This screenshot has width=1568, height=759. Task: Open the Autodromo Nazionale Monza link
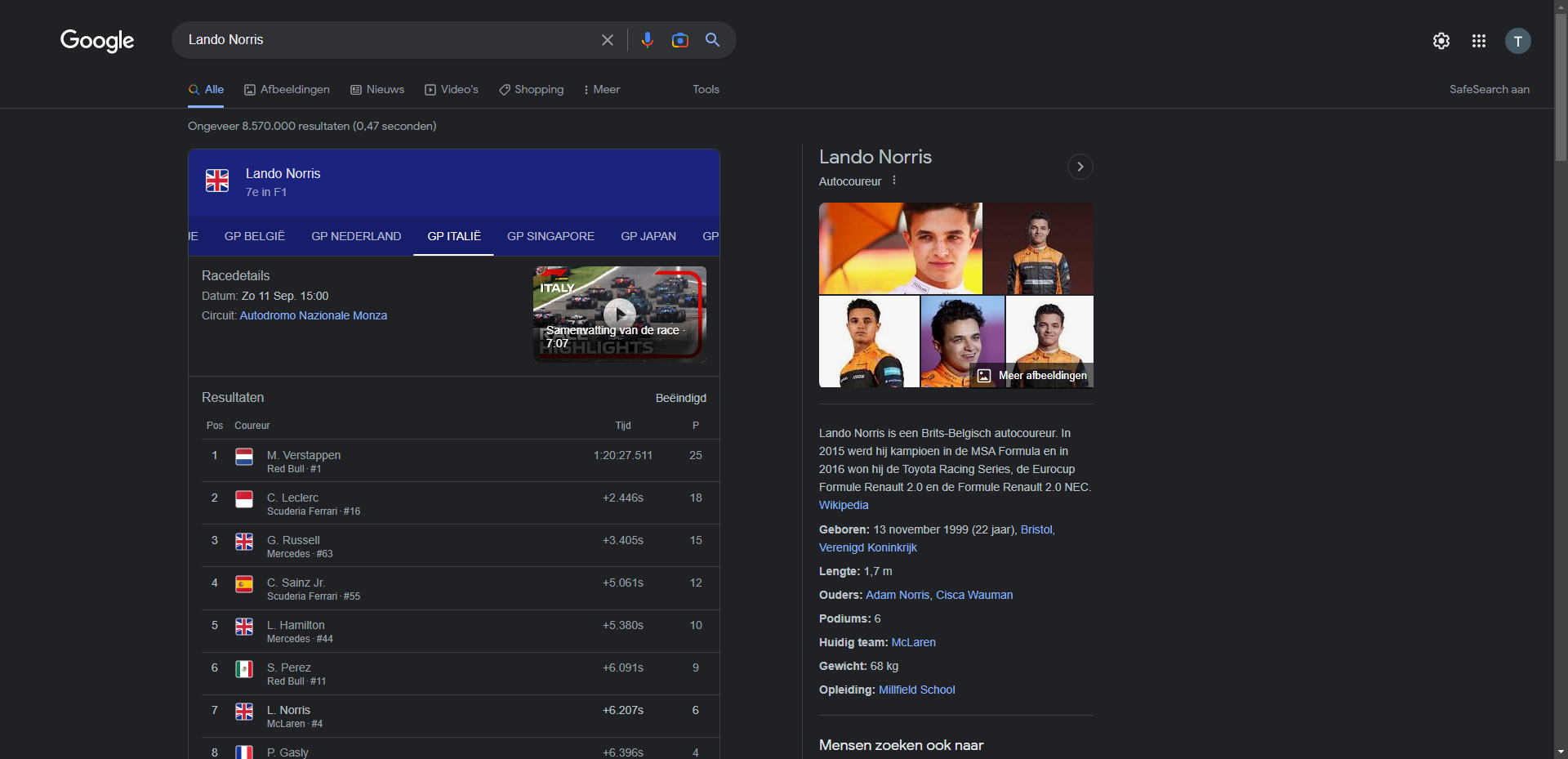pos(313,315)
